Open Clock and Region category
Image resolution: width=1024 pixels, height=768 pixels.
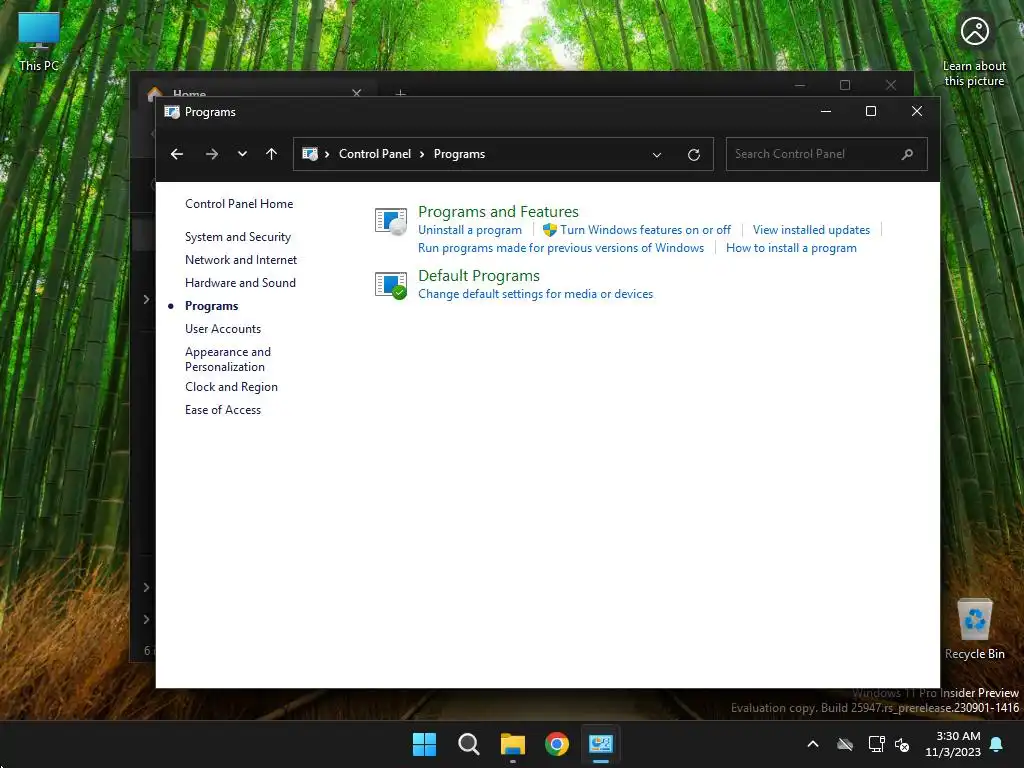pyautogui.click(x=231, y=387)
